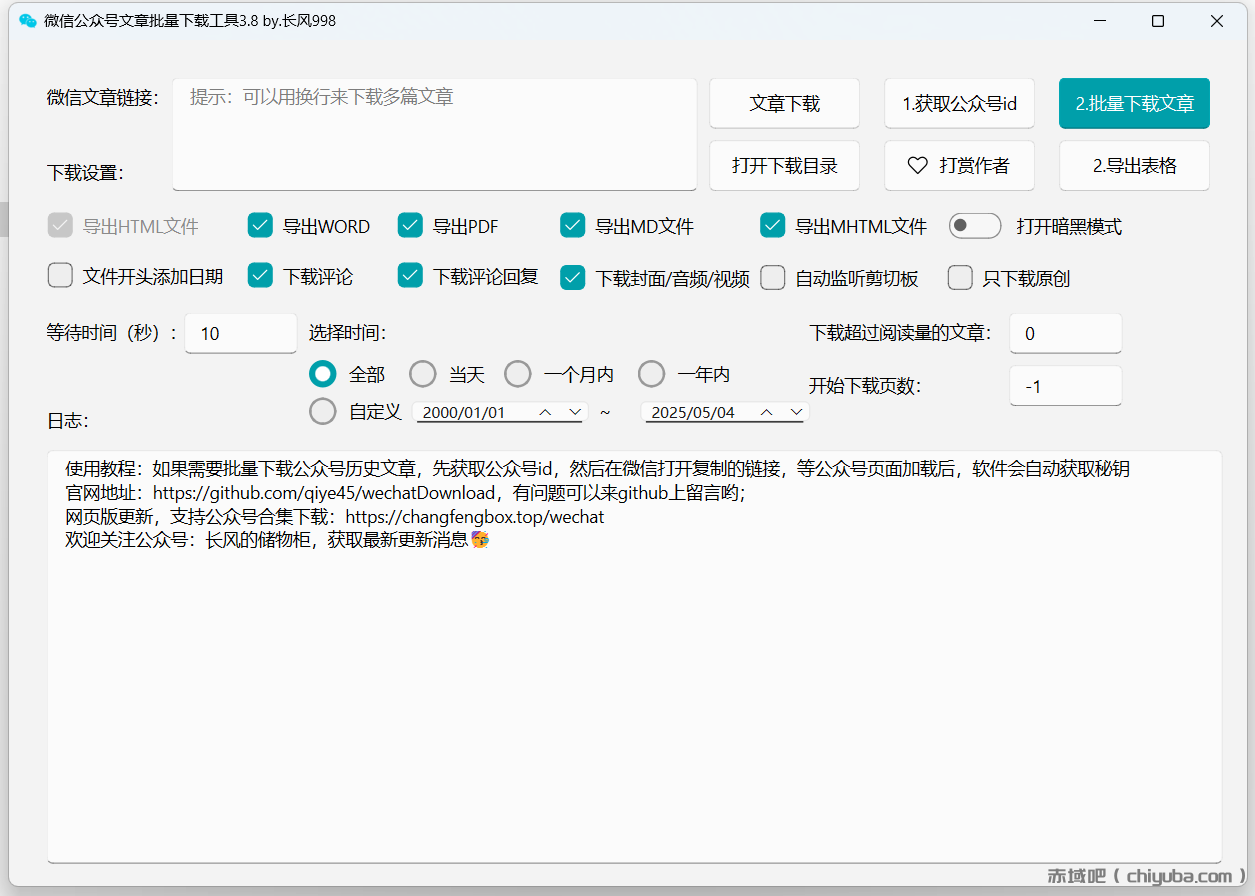
Task: Minimize the download tool window
Action: pos(1099,21)
